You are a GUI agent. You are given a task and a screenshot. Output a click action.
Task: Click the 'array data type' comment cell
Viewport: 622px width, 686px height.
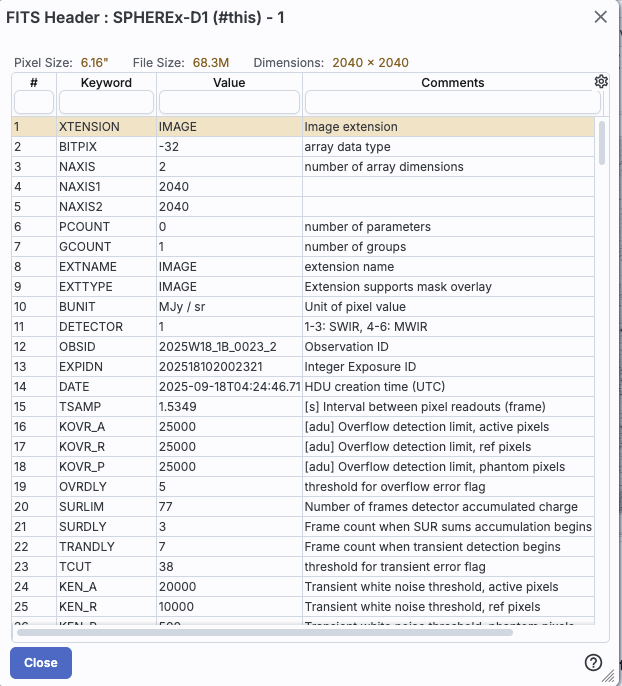click(x=448, y=147)
